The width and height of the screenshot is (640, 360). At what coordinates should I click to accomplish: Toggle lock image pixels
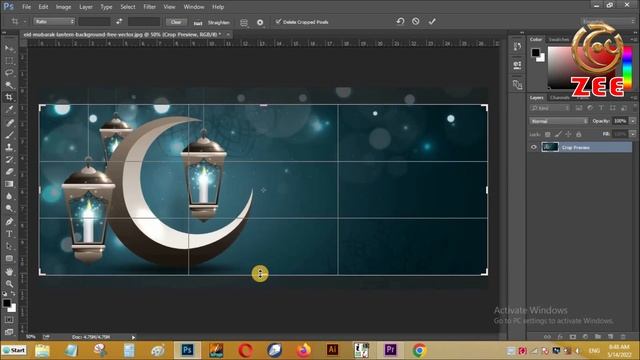click(558, 134)
